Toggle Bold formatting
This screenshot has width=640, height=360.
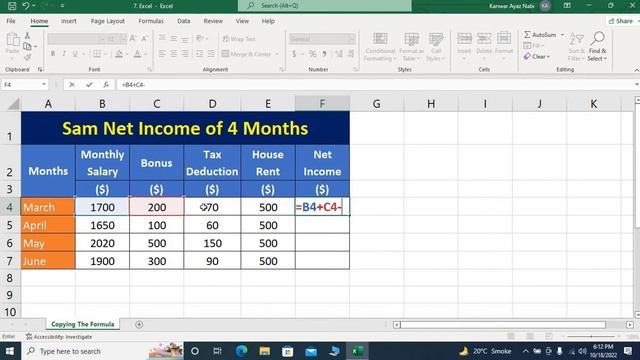tap(53, 54)
